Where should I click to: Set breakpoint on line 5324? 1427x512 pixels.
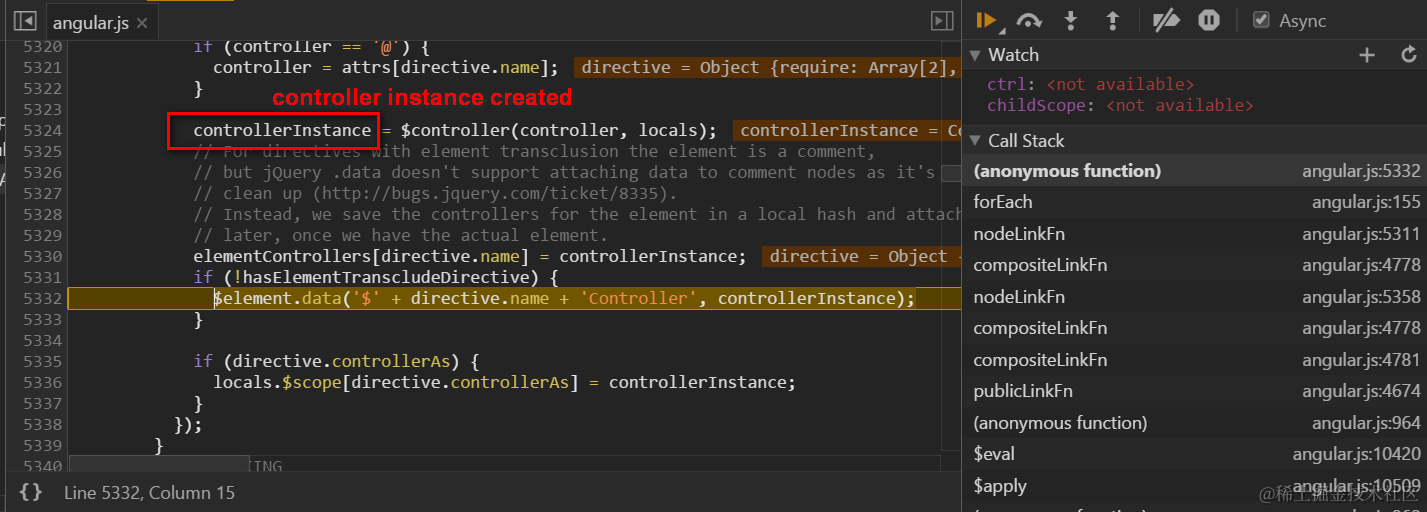(x=42, y=131)
